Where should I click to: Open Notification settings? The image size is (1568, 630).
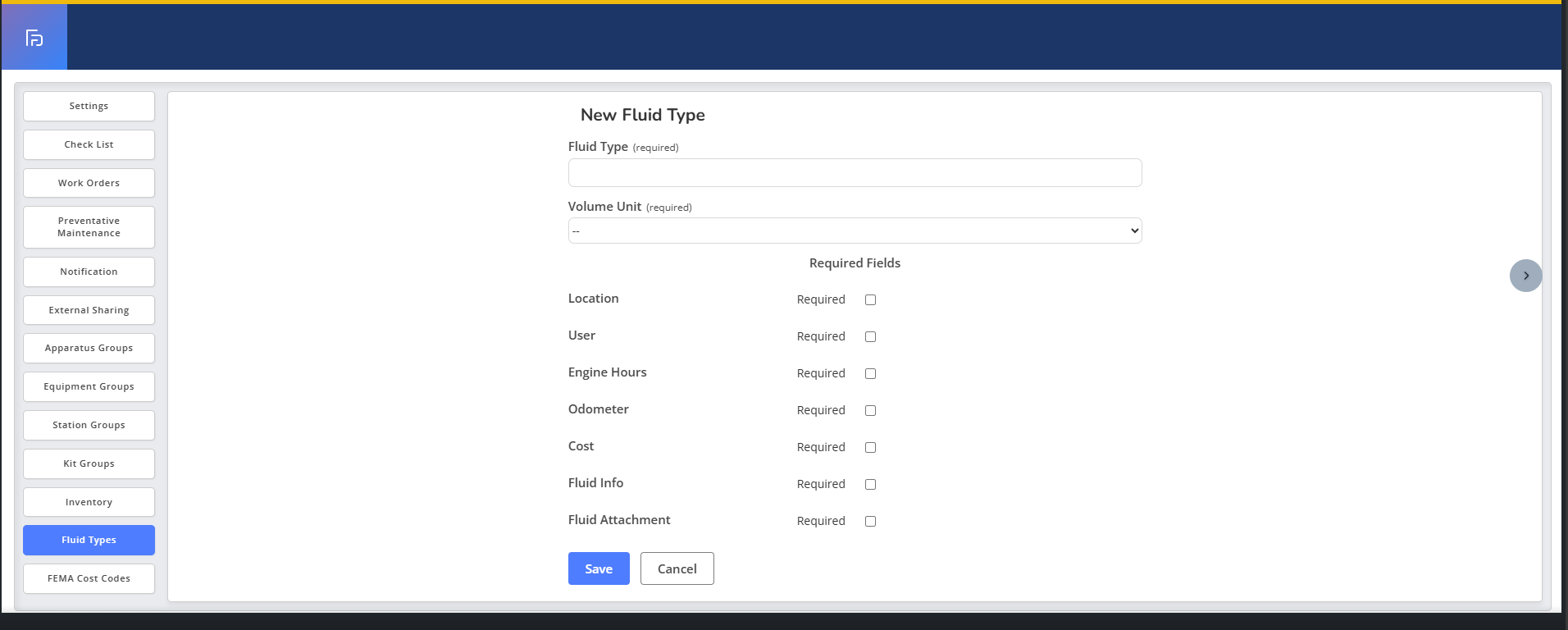[x=89, y=272]
